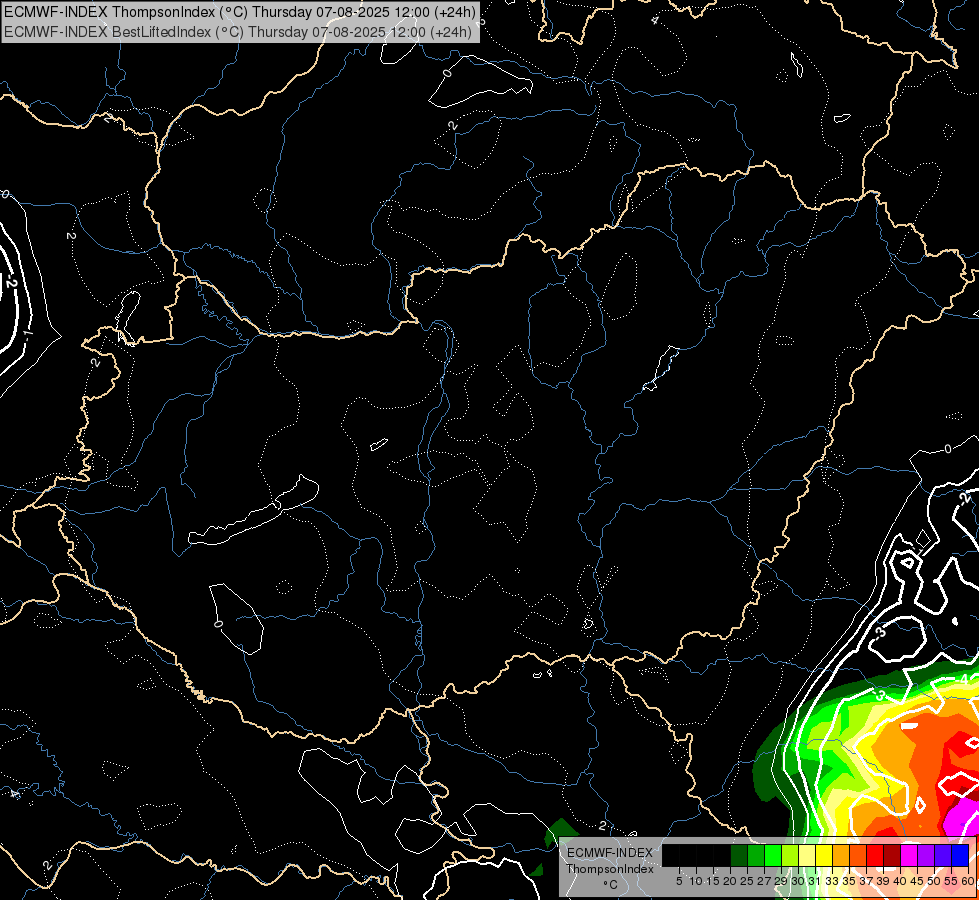Click the bright yellow 31–33 legend swatch

click(x=824, y=855)
